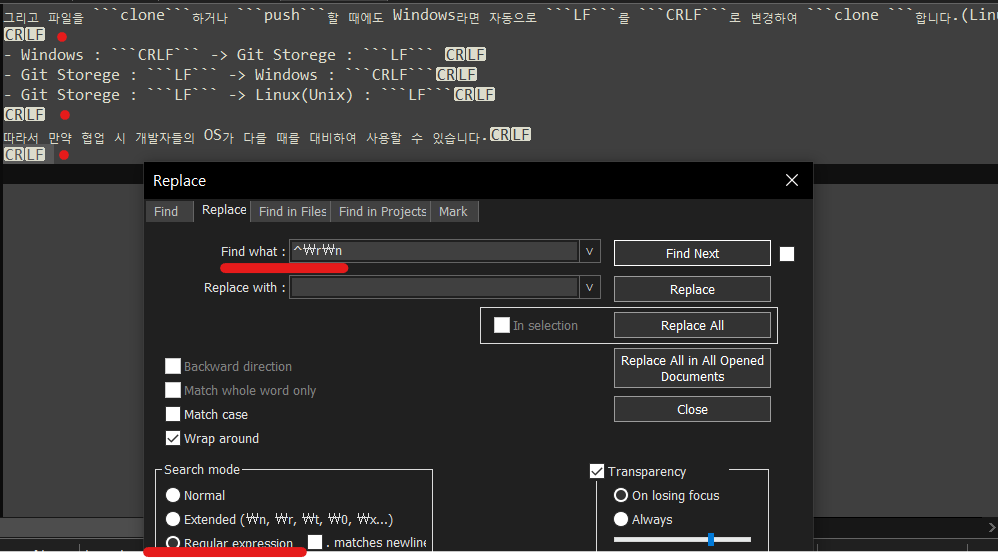This screenshot has width=998, height=558.
Task: Select Always transparency option
Action: pos(621,519)
